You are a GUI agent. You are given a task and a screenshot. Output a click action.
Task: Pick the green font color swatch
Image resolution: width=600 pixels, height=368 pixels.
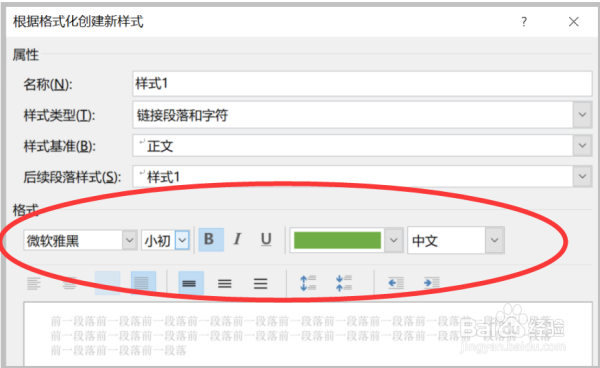(337, 241)
